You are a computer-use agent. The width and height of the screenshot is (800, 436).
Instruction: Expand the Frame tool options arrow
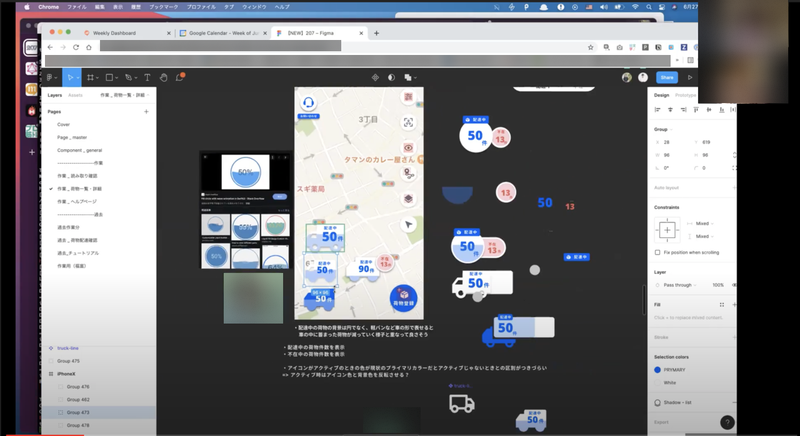[97, 78]
